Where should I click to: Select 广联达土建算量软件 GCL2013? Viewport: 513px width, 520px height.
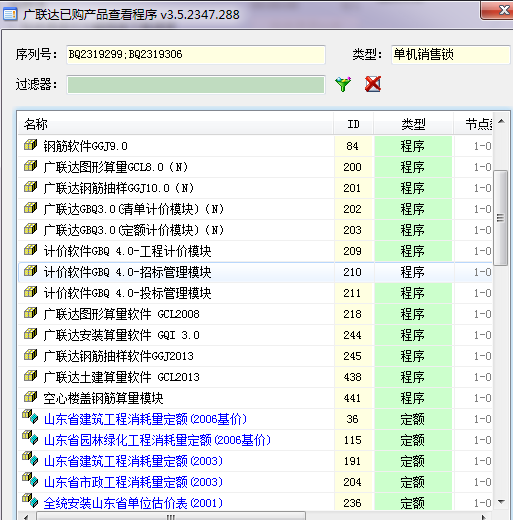point(255,377)
